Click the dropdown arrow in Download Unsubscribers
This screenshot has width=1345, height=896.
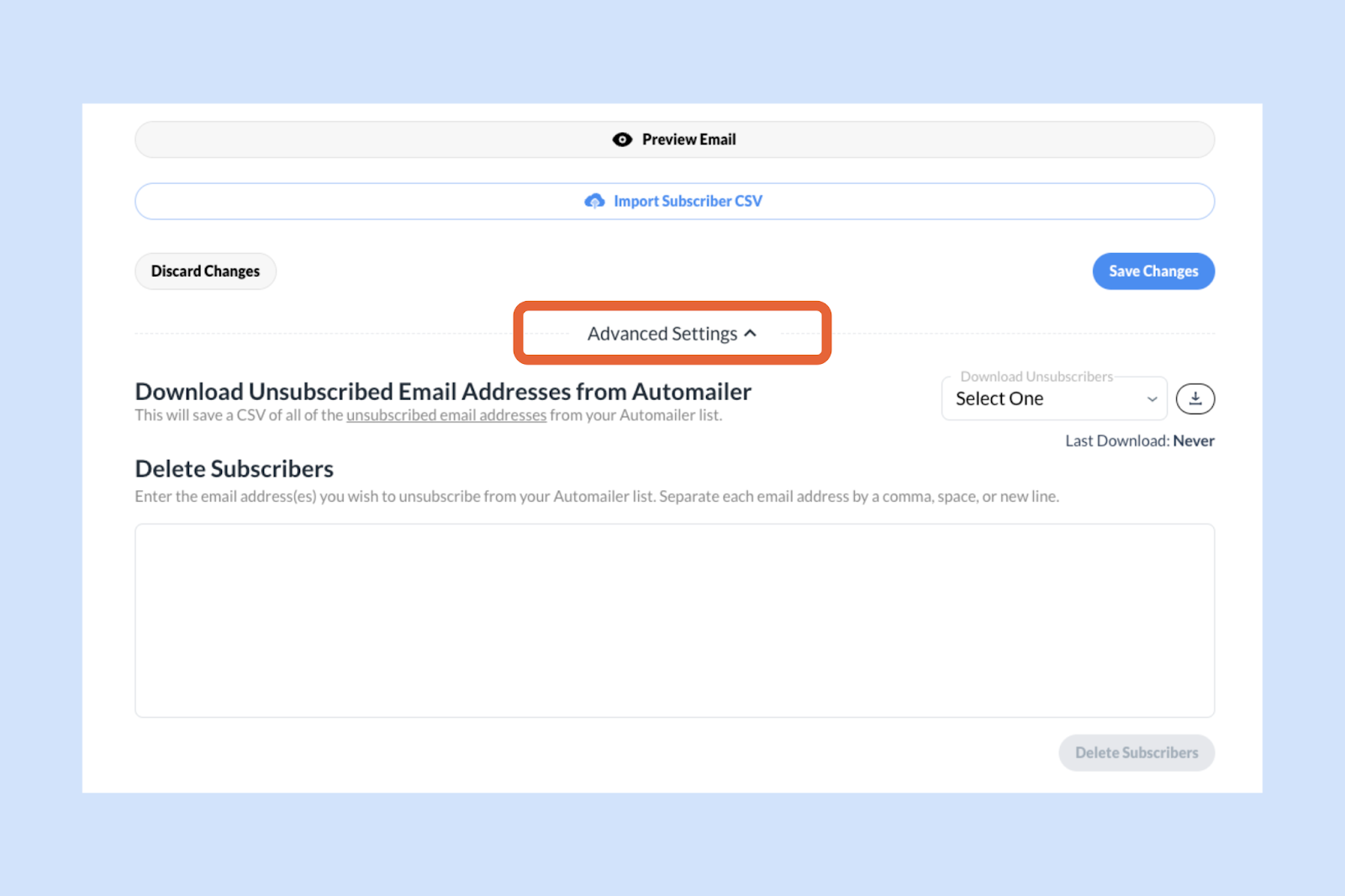click(x=1152, y=399)
